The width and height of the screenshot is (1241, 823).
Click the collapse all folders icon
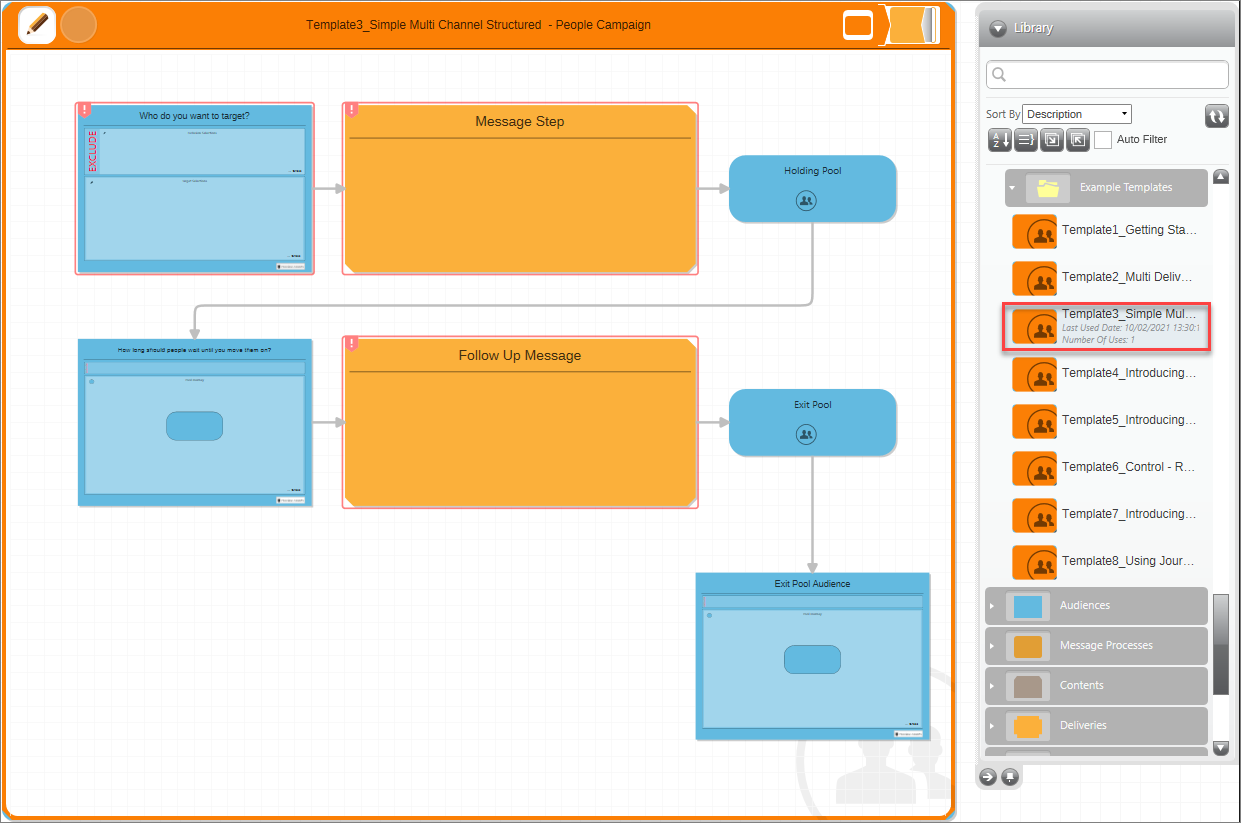pos(1077,140)
